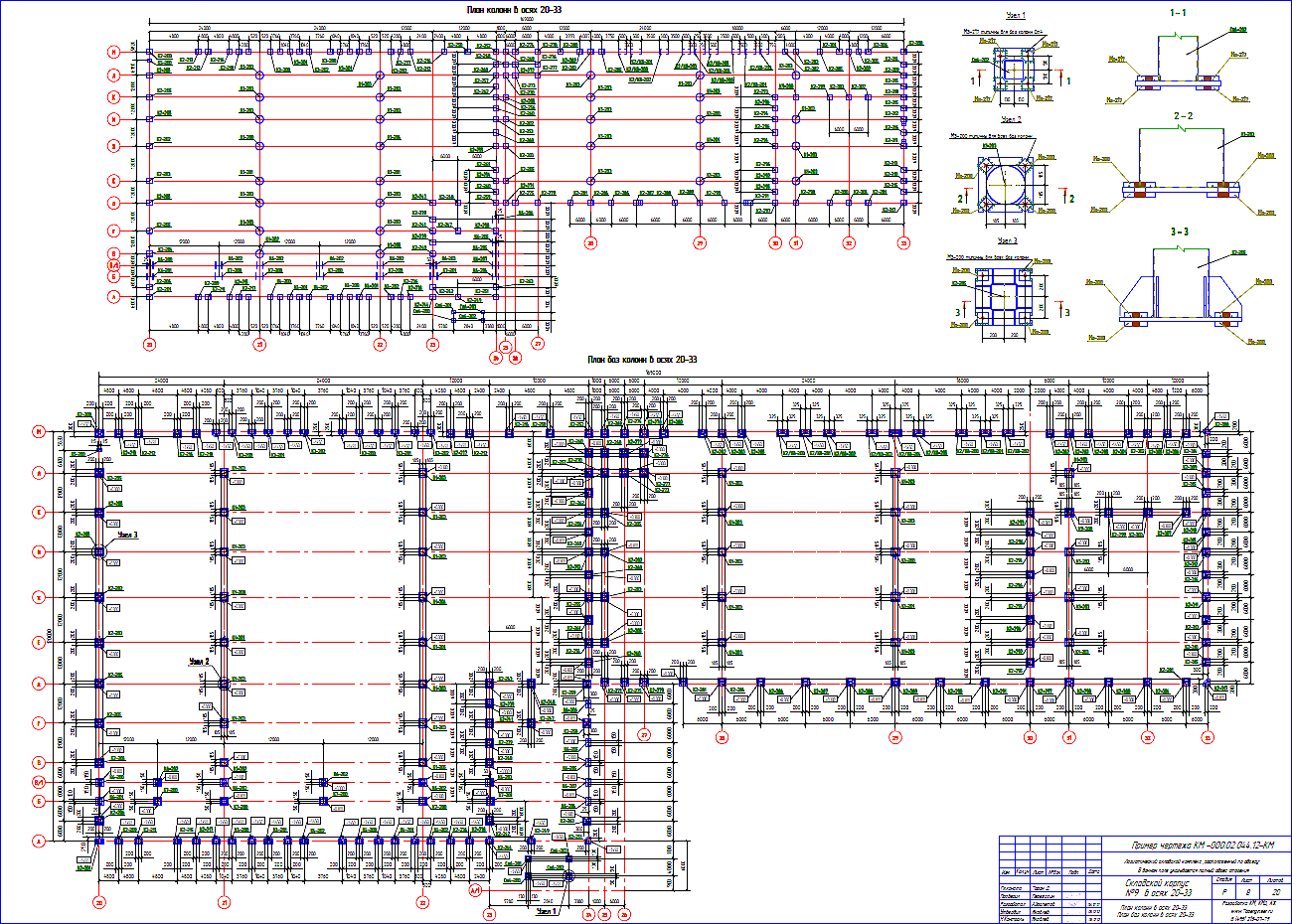Click axis bubble 20 under the column bases plan

coord(99,903)
